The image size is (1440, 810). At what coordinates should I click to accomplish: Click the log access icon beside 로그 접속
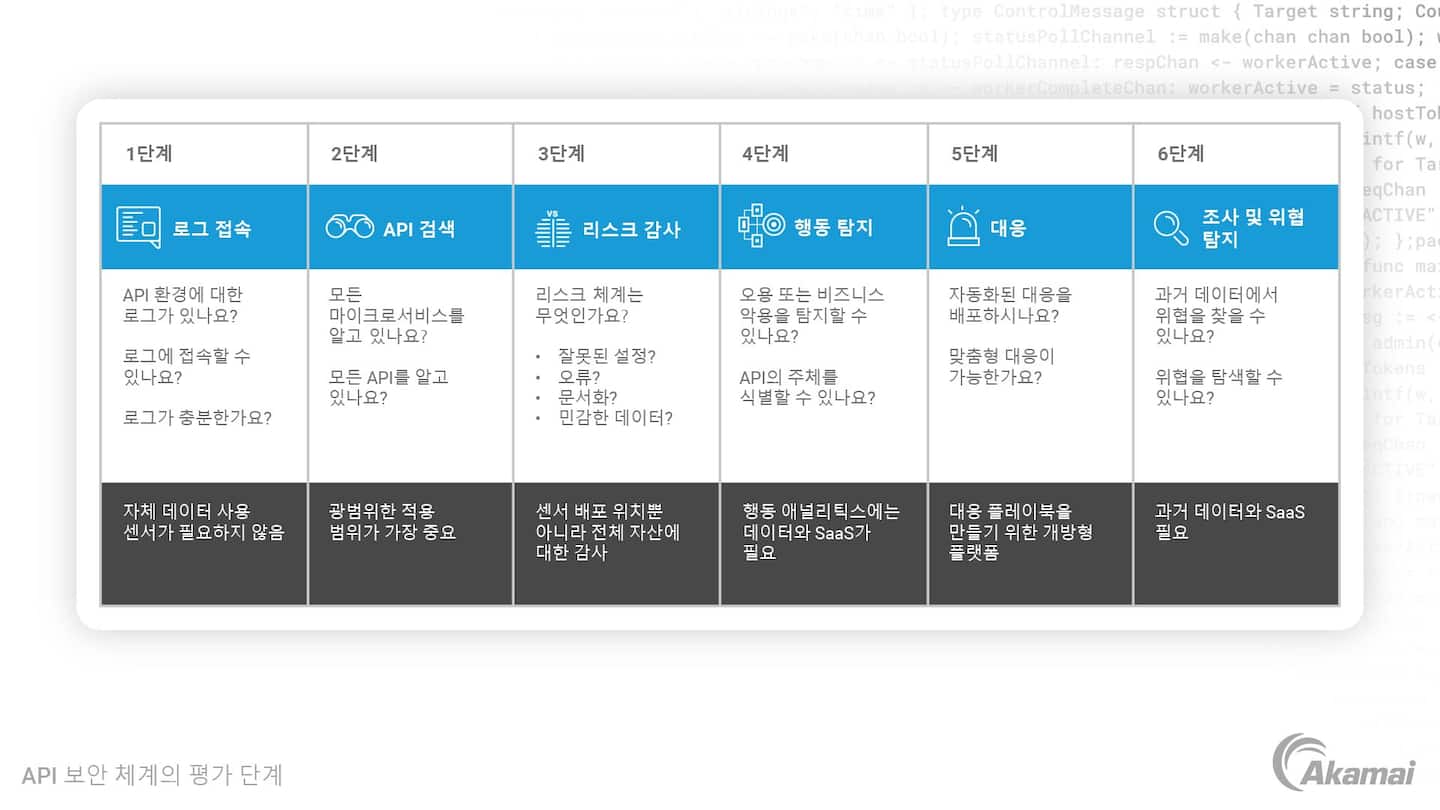(x=138, y=228)
